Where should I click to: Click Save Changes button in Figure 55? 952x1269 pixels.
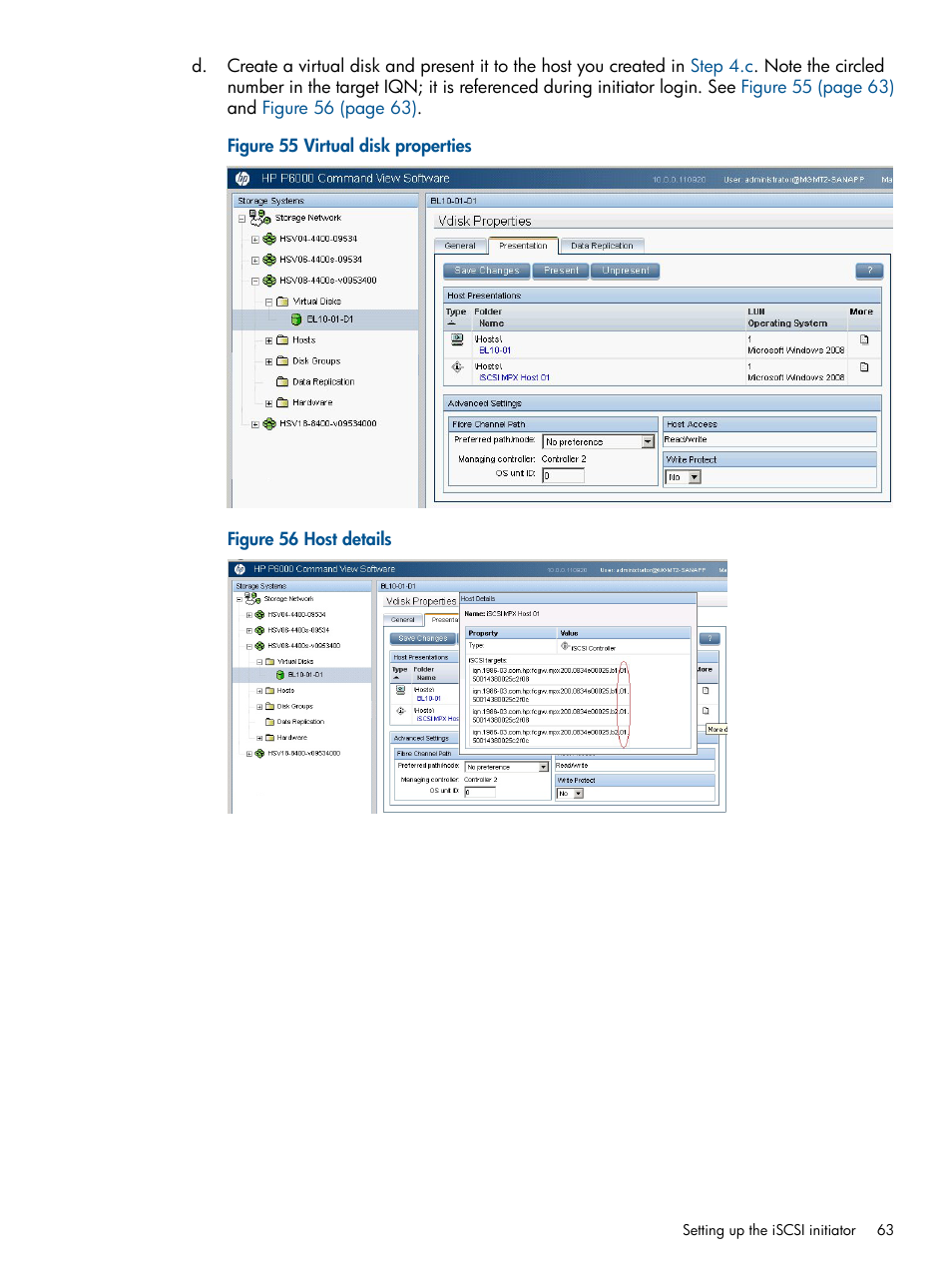point(487,271)
